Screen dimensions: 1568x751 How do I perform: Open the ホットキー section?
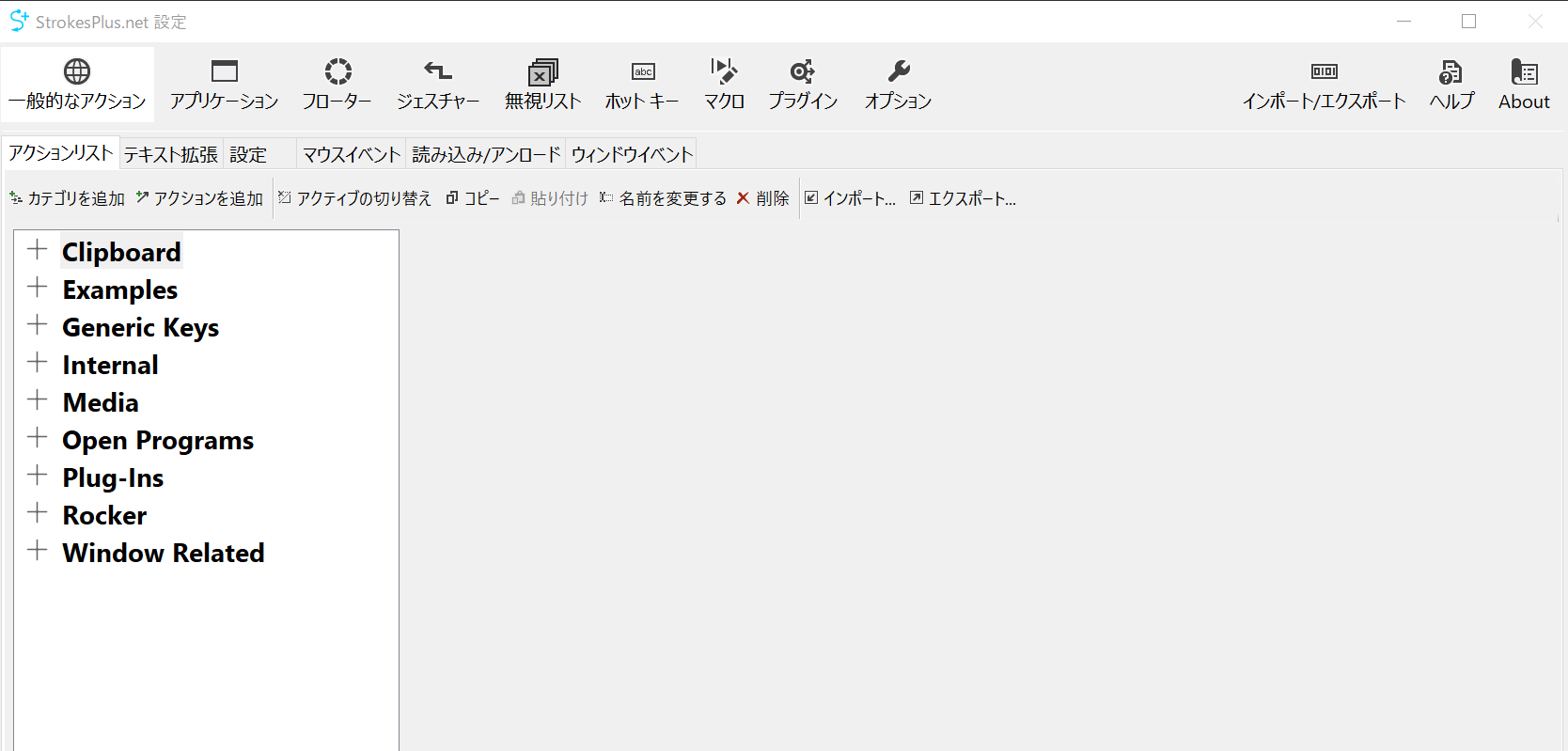pos(643,85)
